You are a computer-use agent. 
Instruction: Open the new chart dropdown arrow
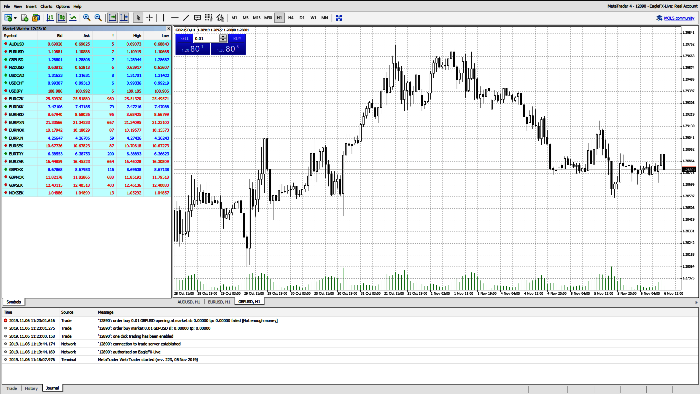[x=16, y=17]
